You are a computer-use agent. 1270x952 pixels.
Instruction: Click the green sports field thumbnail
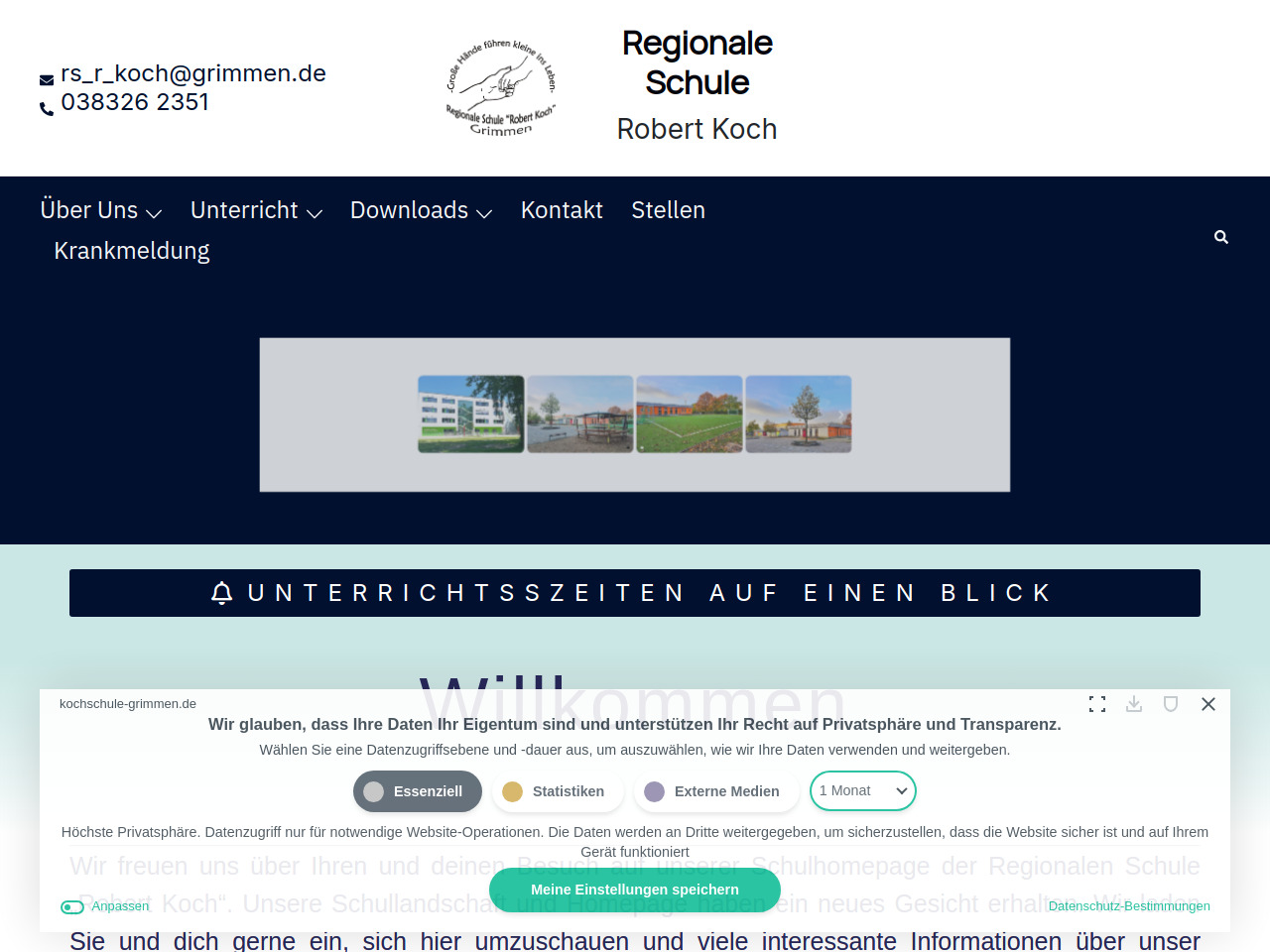click(690, 414)
